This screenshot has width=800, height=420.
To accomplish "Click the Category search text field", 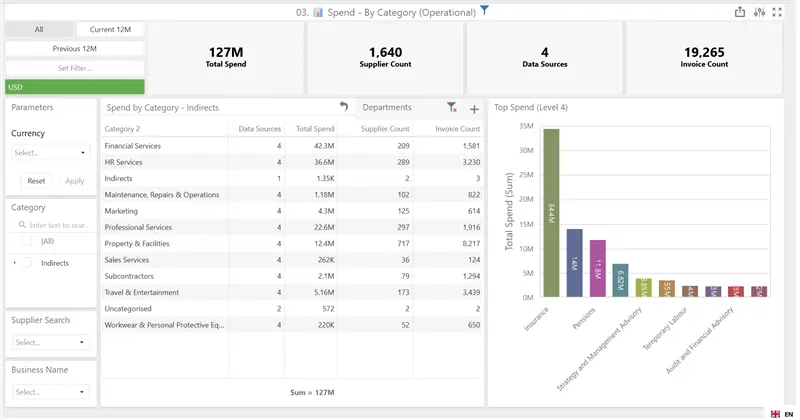I will (x=53, y=225).
